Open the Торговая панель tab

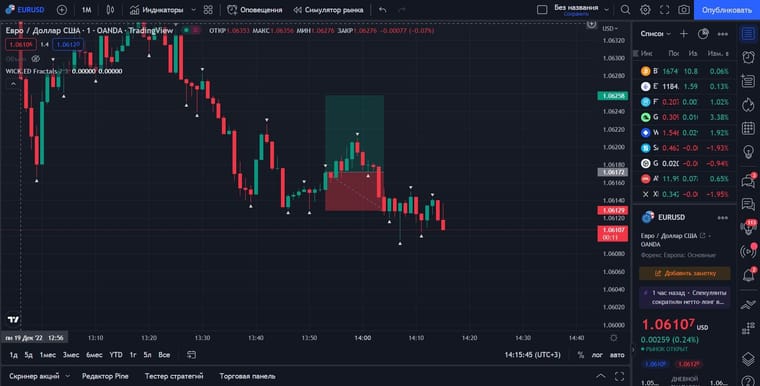click(247, 376)
